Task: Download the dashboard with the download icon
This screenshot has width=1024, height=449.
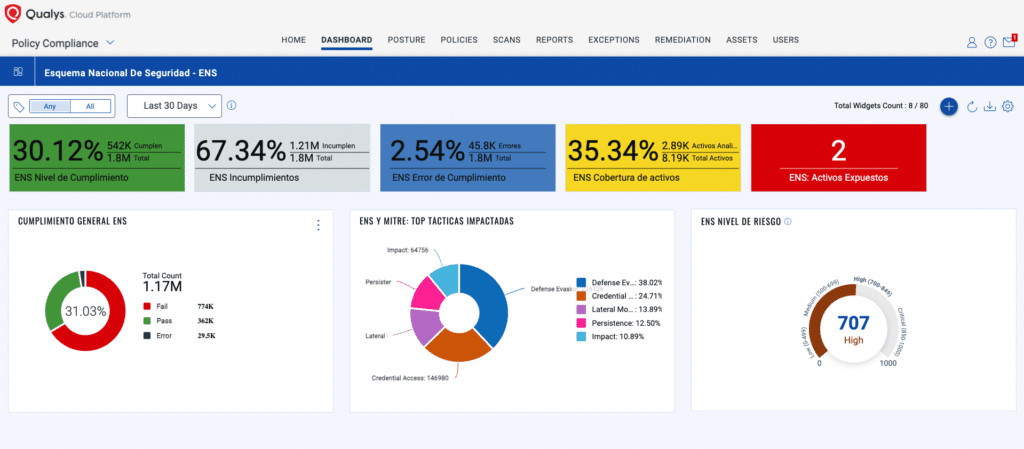Action: pyautogui.click(x=989, y=106)
